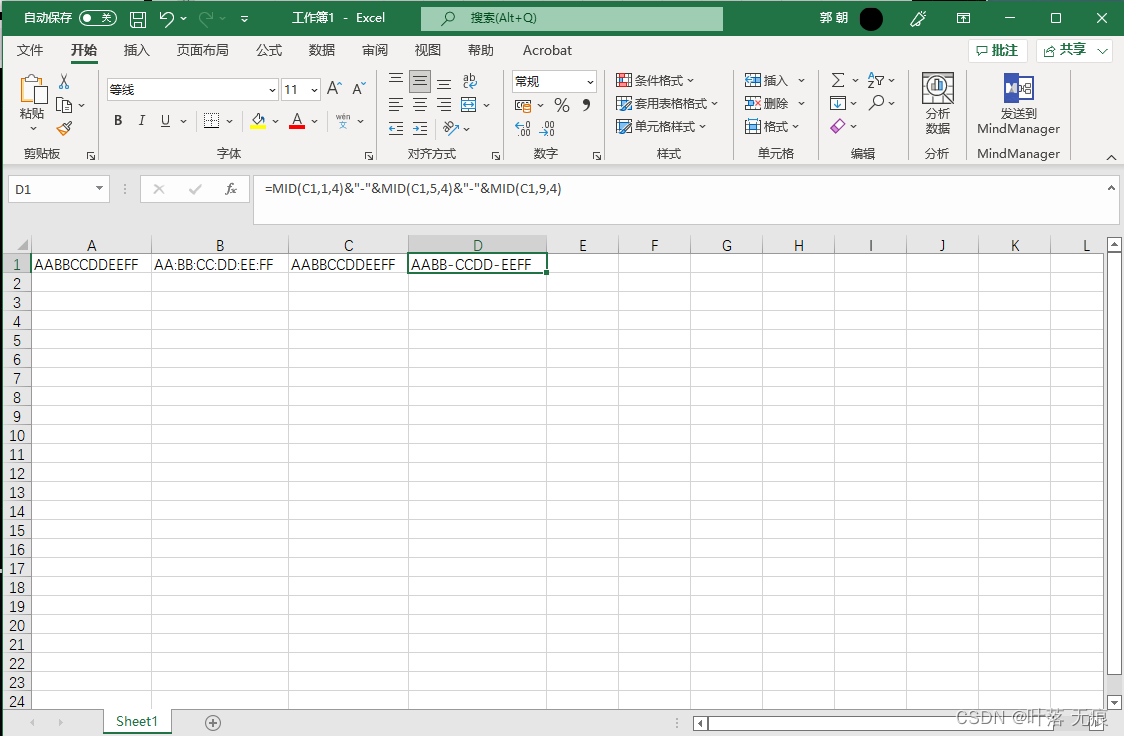This screenshot has width=1124, height=736.
Task: Click the cell borders icon
Action: [211, 120]
